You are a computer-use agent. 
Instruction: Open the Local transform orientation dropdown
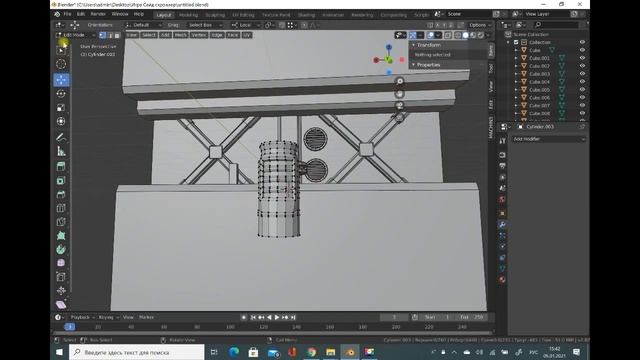point(246,25)
